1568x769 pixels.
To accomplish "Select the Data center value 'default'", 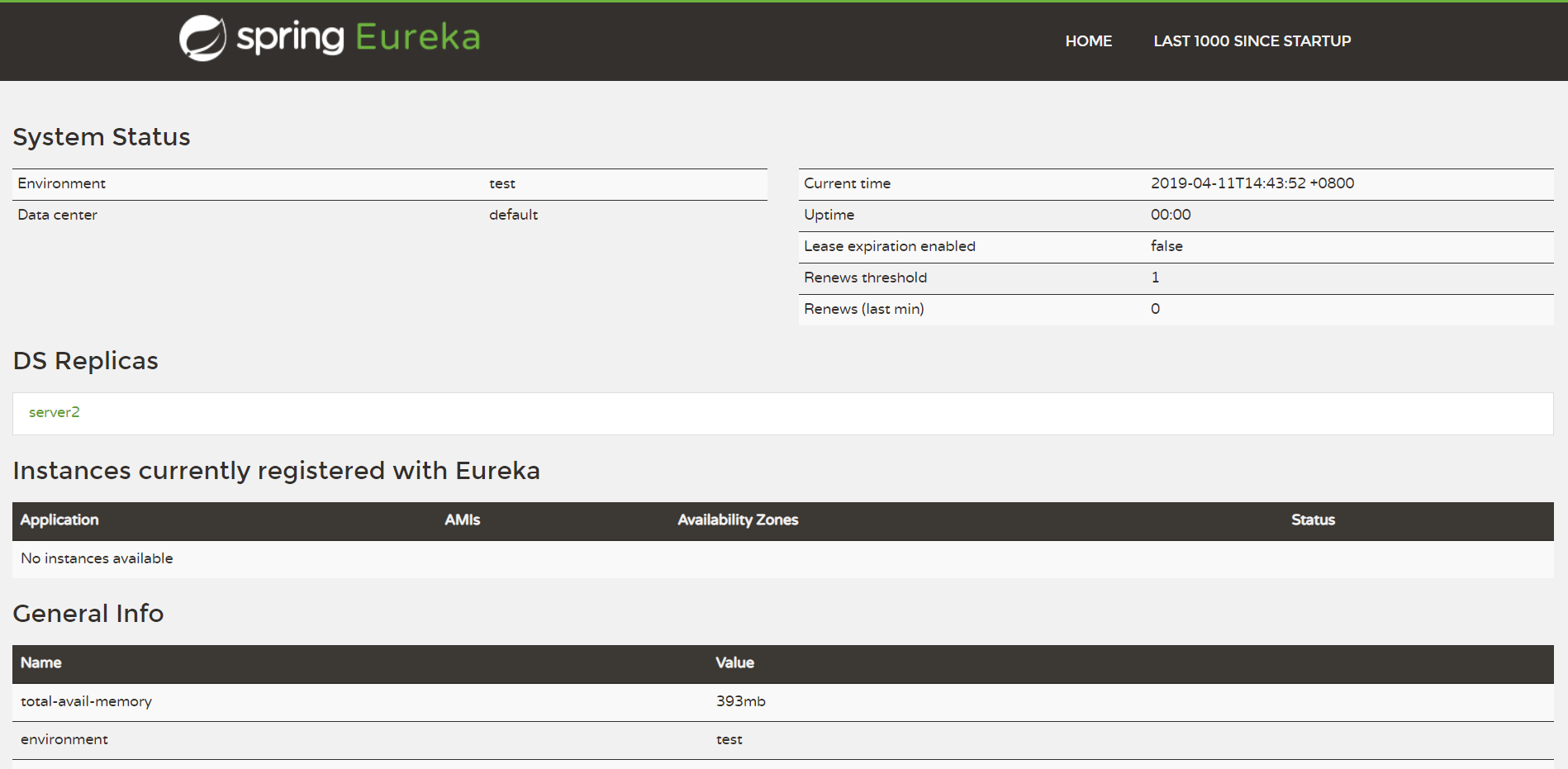I will coord(513,215).
